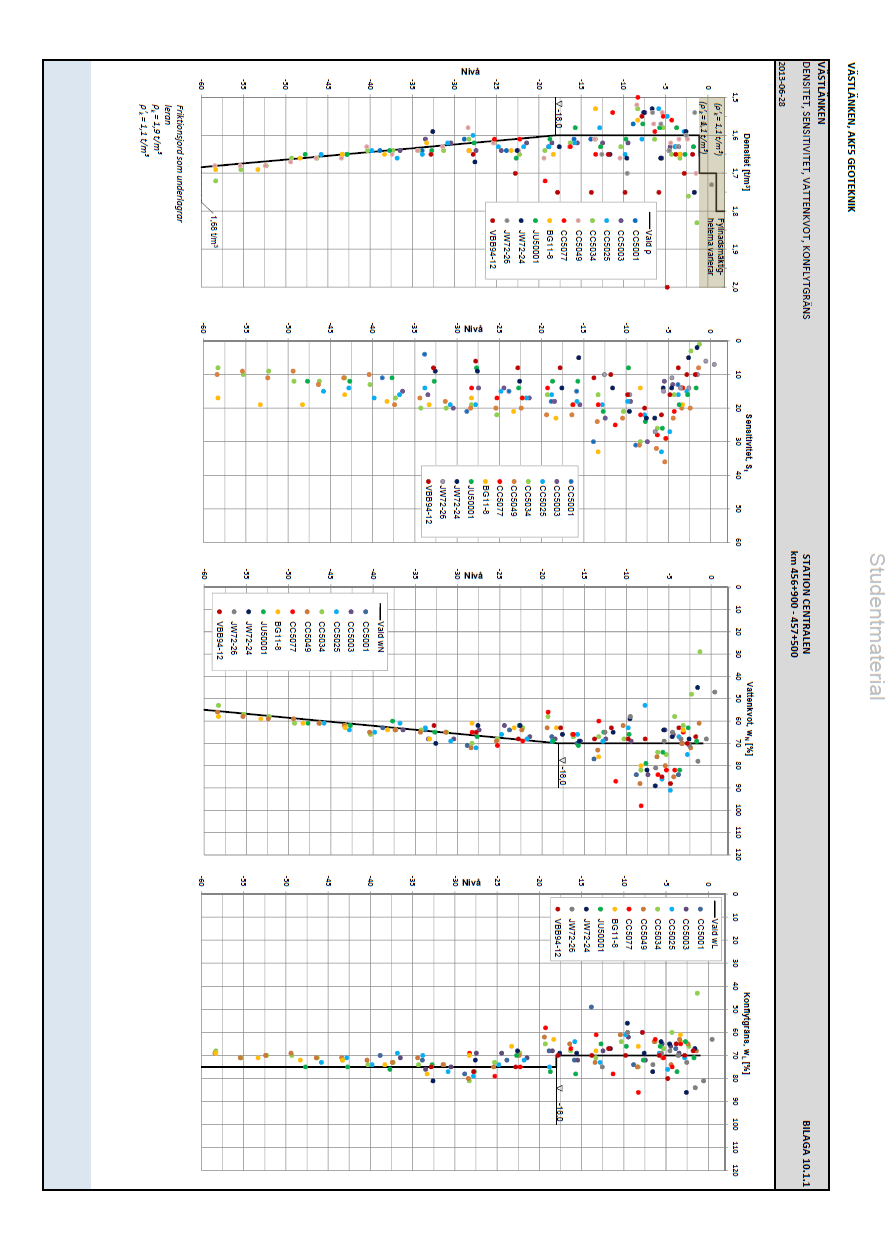
Task: Click the 'km 456+900 - 457+500' text
Action: [x=792, y=603]
